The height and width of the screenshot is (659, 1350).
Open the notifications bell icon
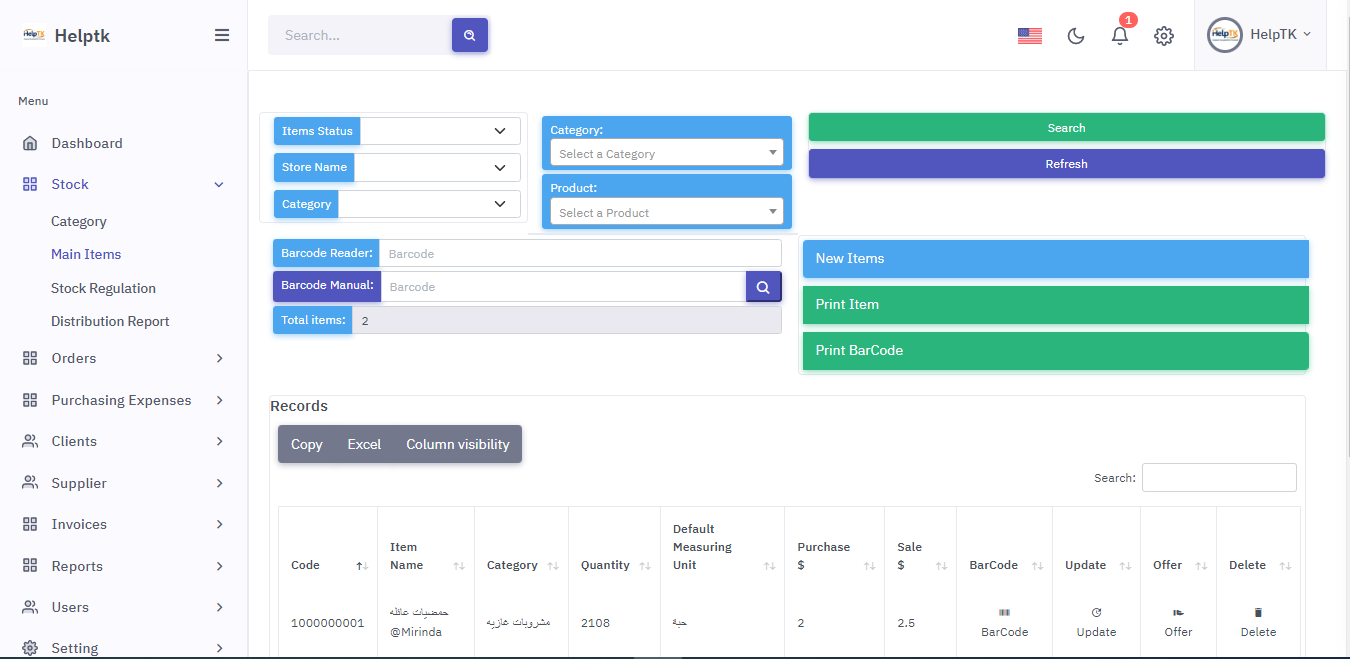pos(1120,35)
